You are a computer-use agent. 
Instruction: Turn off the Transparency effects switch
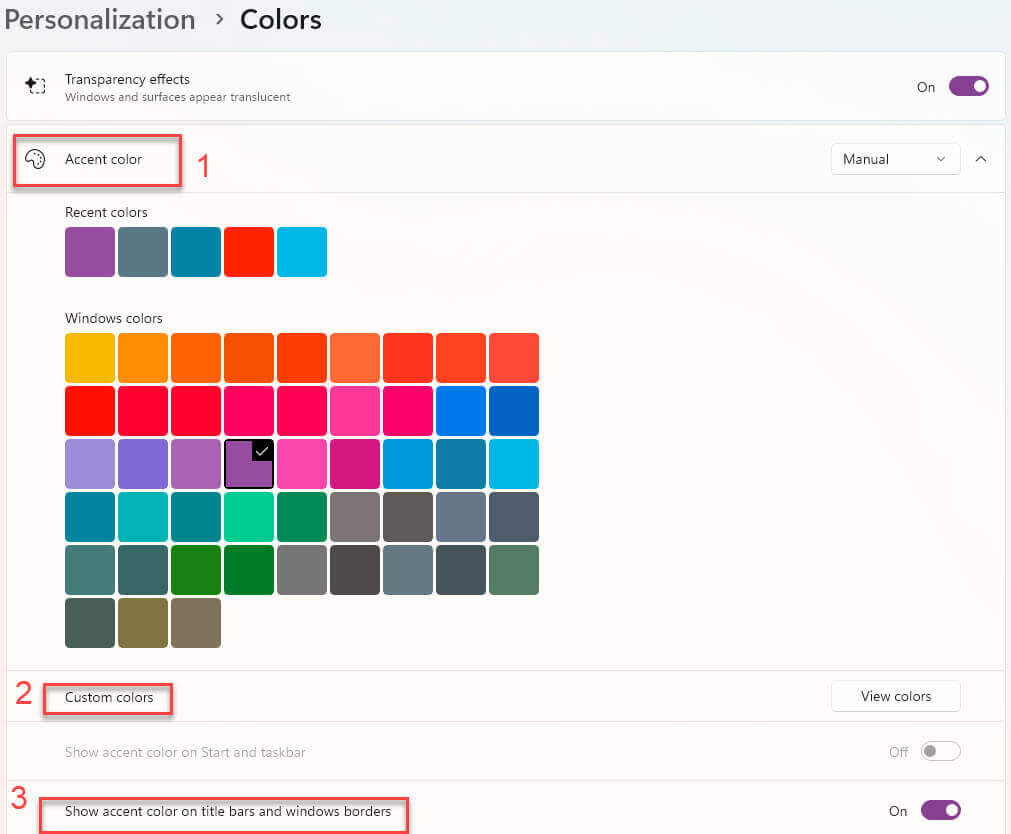click(x=968, y=86)
